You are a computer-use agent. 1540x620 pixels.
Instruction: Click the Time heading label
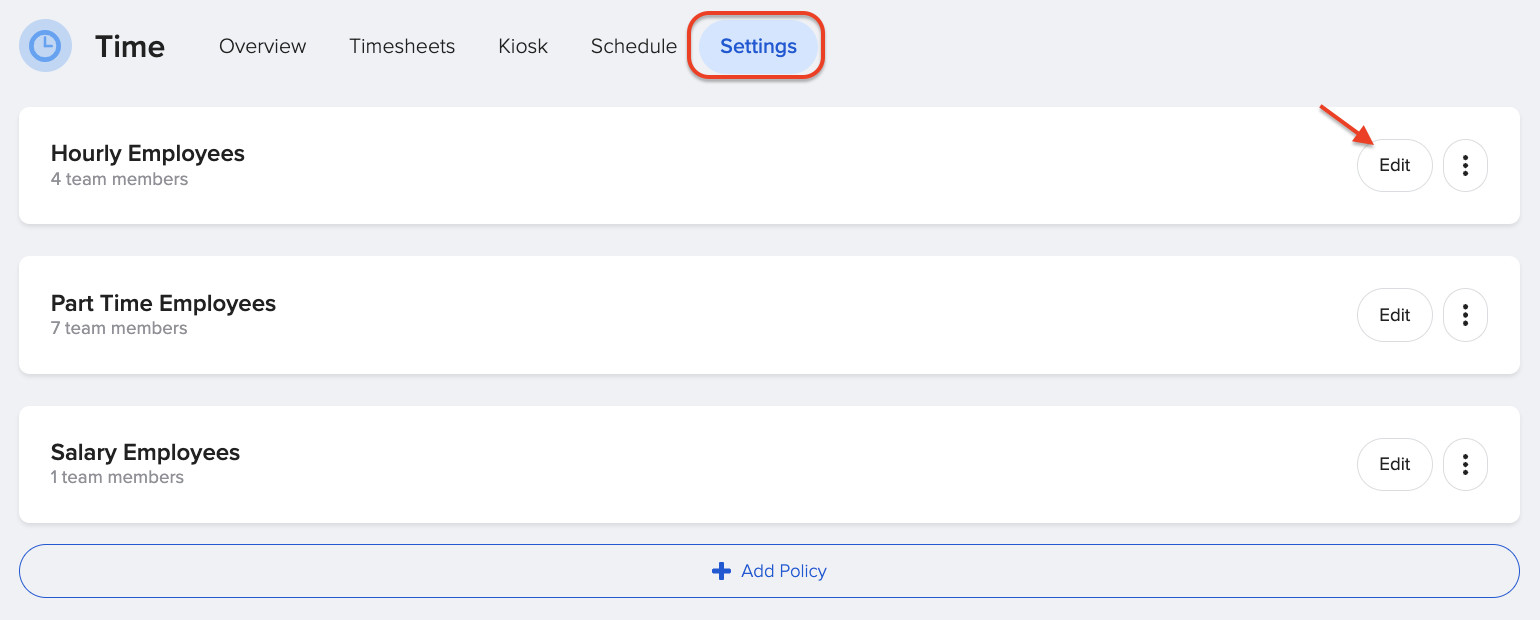pyautogui.click(x=129, y=46)
